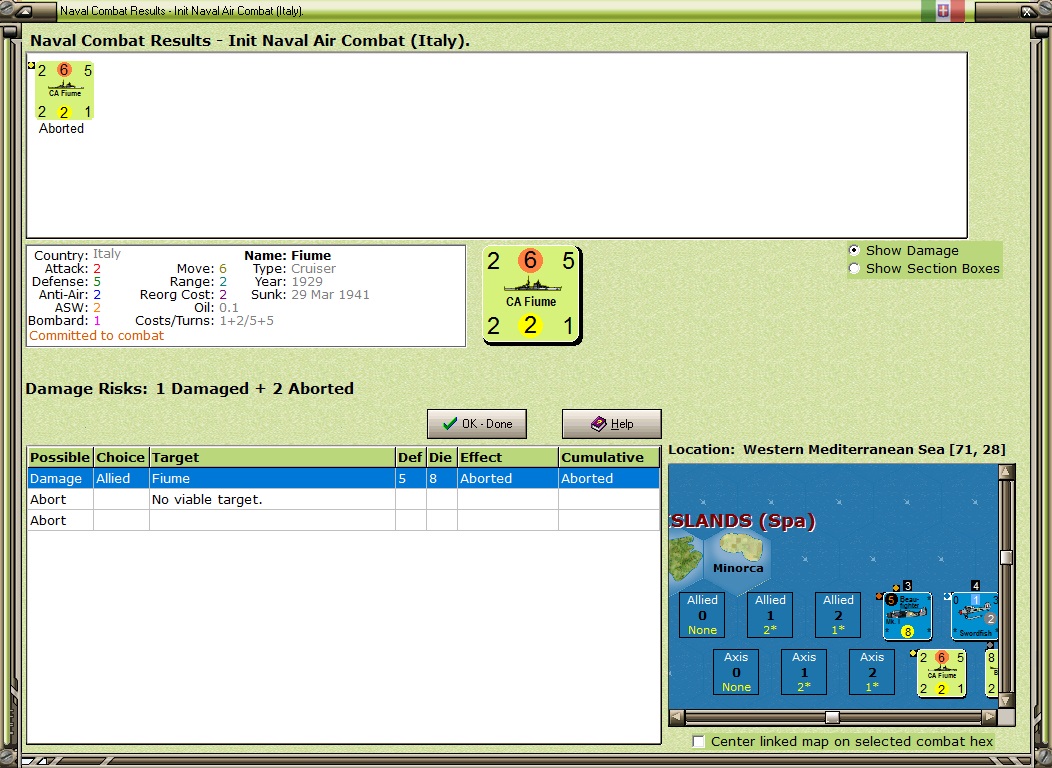The height and width of the screenshot is (768, 1052).
Task: Click the OK - Done button
Action: 477,424
